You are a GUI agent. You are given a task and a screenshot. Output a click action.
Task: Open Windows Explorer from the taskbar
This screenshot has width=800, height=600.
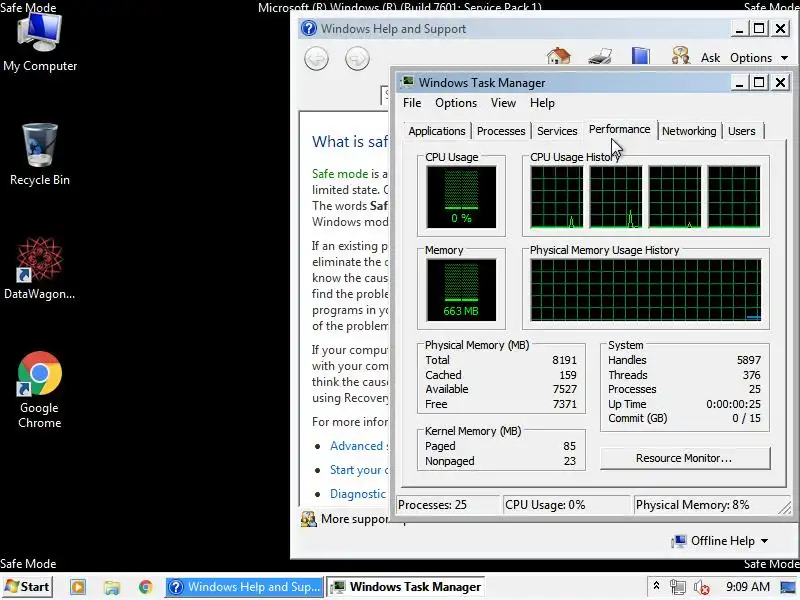pos(112,587)
